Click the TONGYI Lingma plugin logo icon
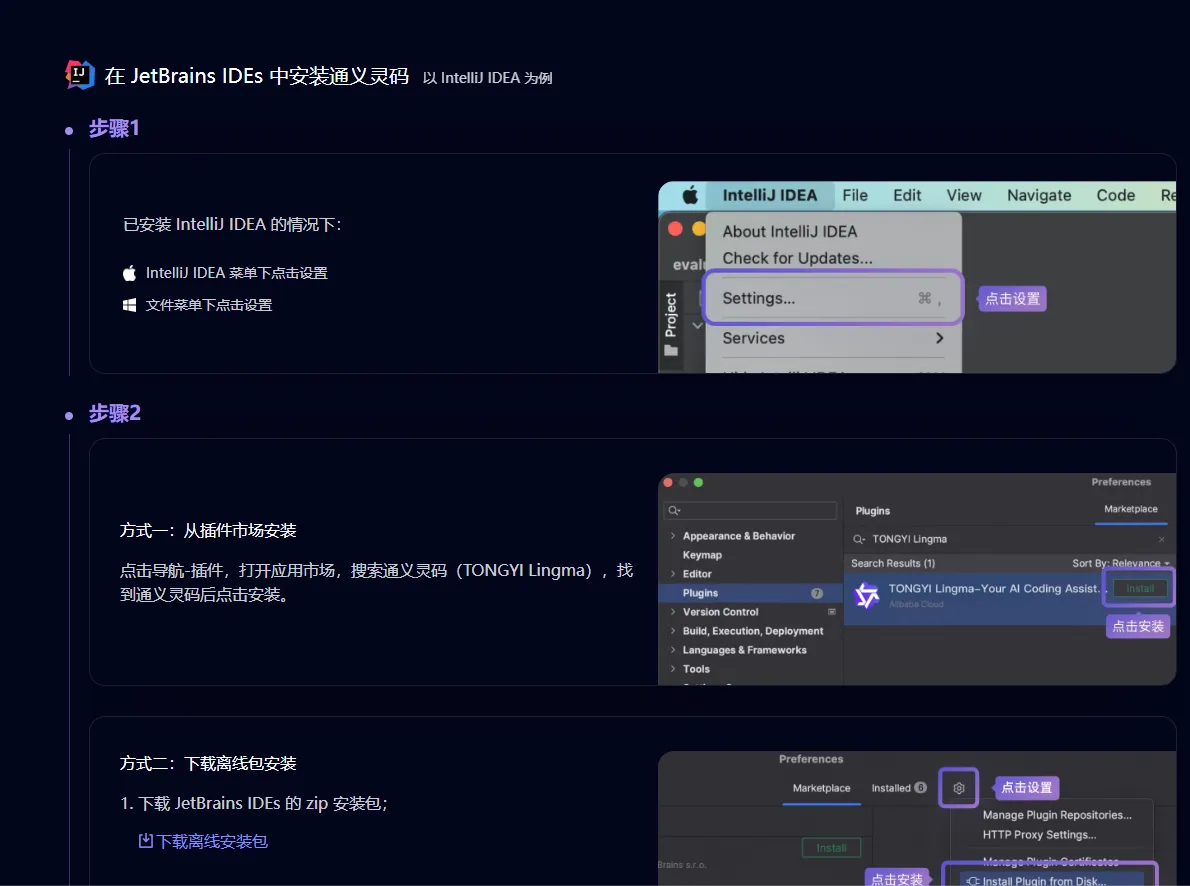The image size is (1190, 886). coord(867,596)
